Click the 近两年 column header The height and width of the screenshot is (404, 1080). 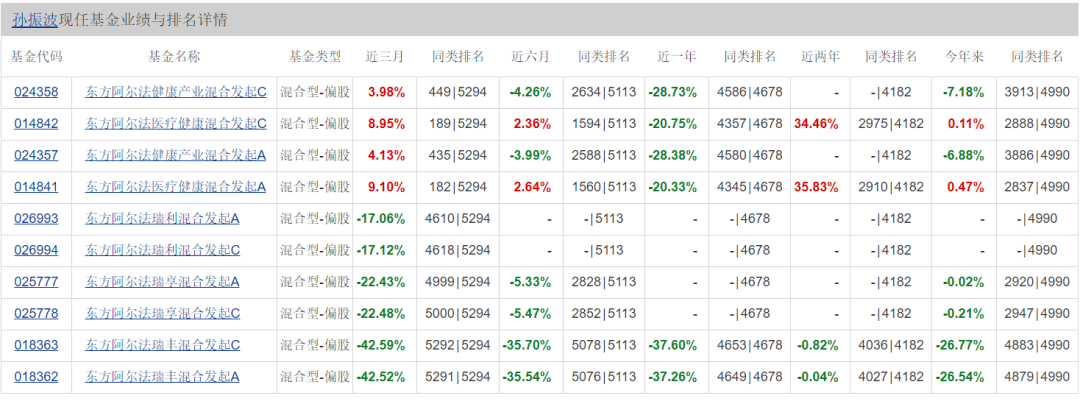[820, 56]
